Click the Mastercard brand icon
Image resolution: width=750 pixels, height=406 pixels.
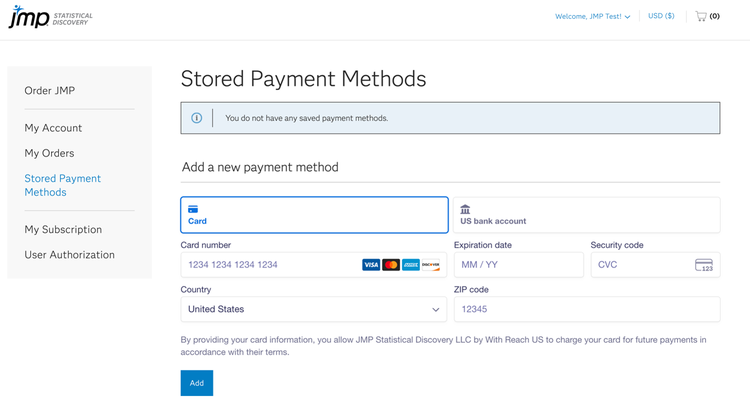coord(391,265)
